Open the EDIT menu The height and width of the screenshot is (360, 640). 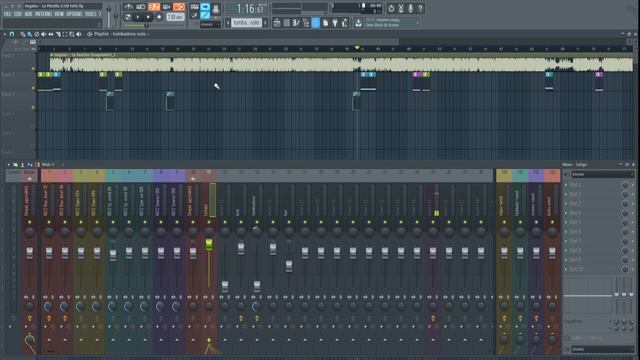18,14
